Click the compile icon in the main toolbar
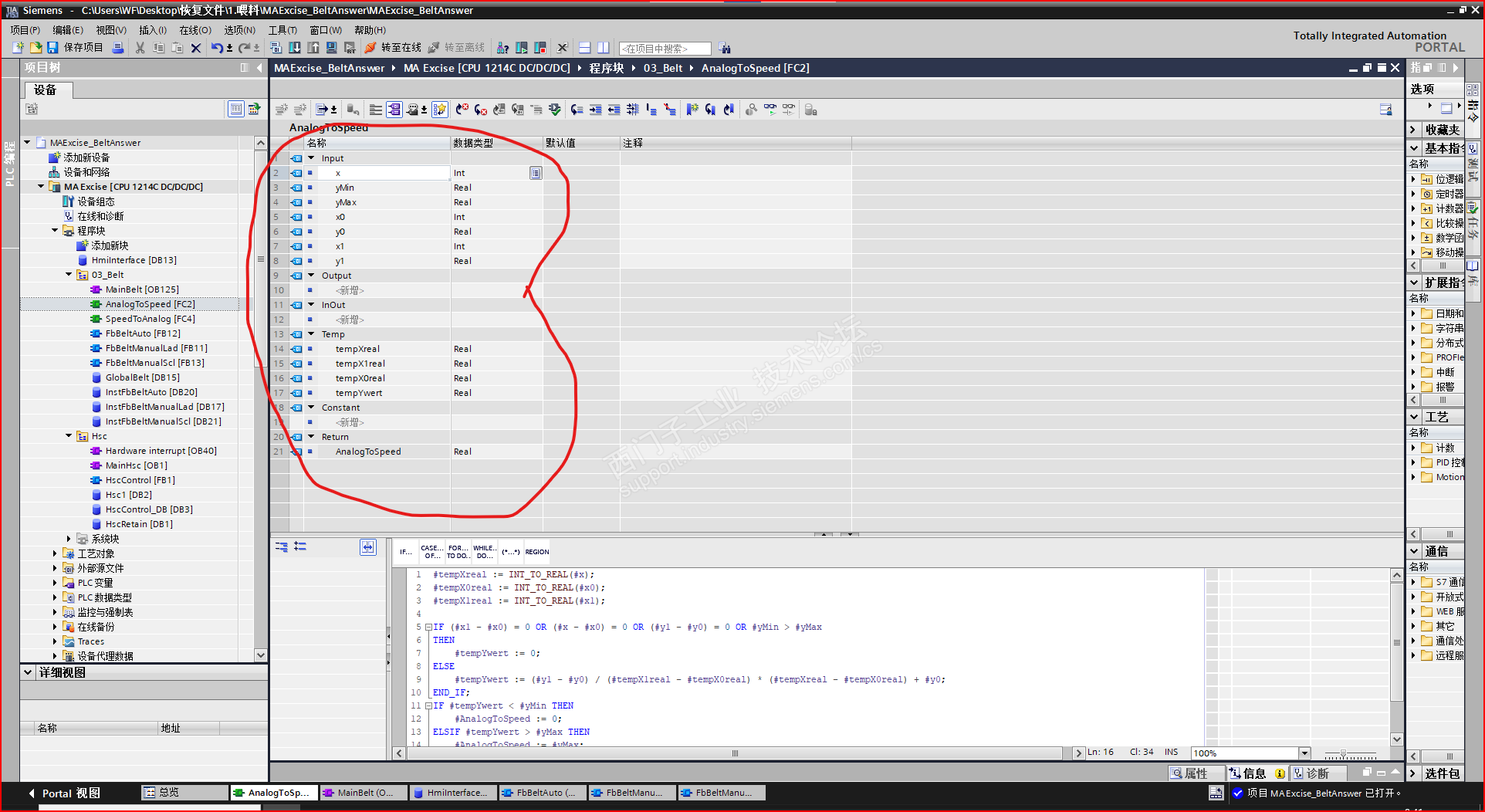This screenshot has height=812, width=1485. coord(276,48)
